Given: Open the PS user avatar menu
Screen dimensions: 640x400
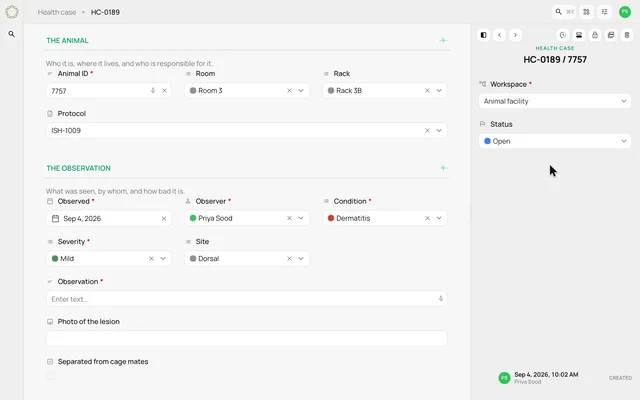Looking at the screenshot, I should click(624, 12).
